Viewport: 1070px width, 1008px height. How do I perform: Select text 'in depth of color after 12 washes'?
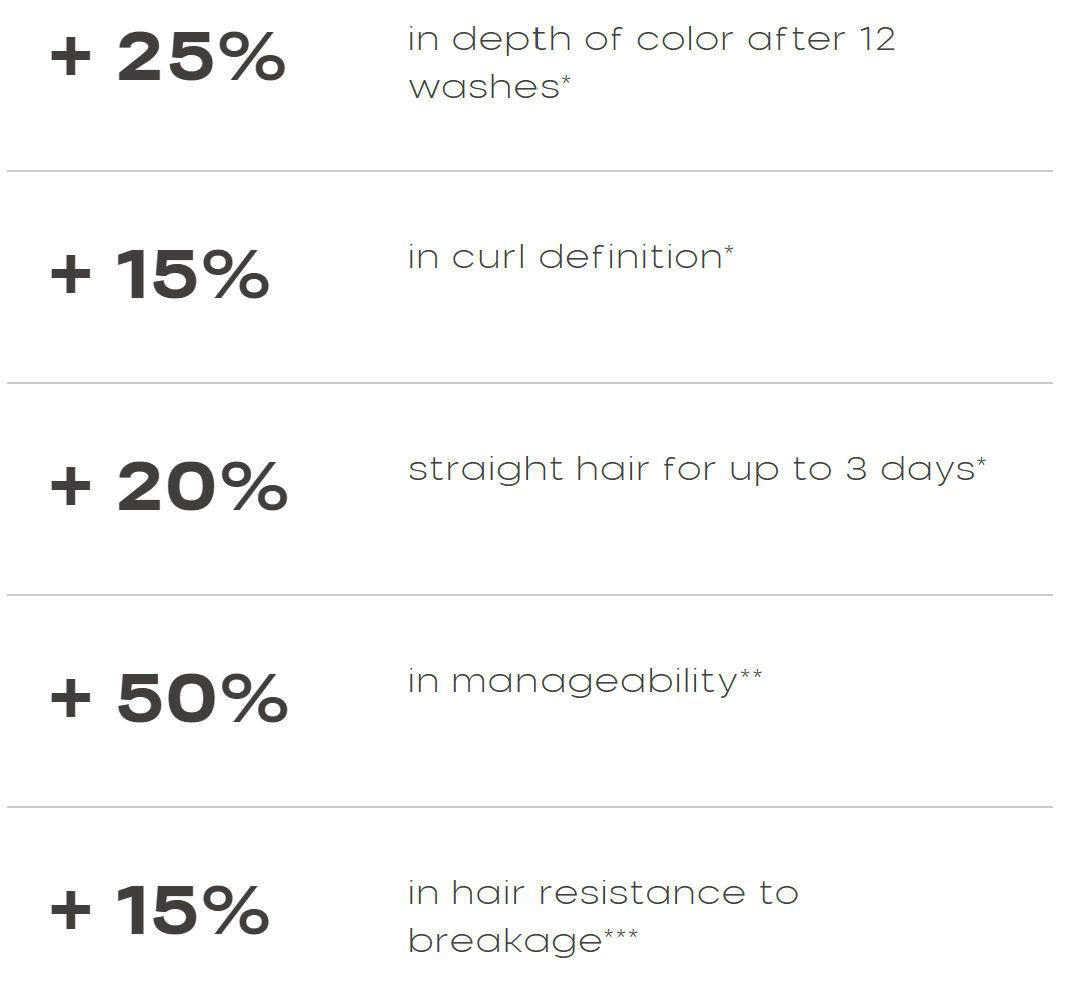tap(652, 63)
